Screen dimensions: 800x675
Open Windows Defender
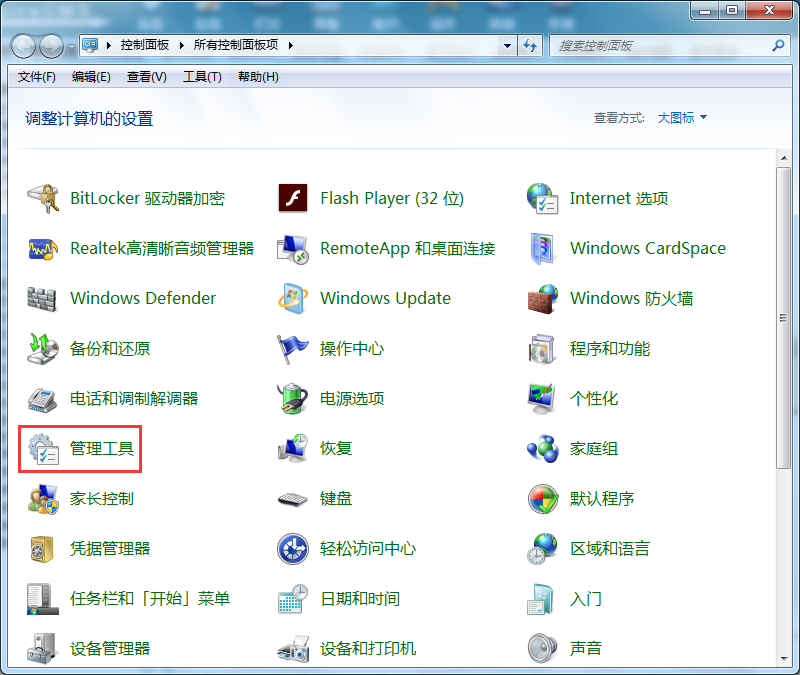(x=142, y=298)
